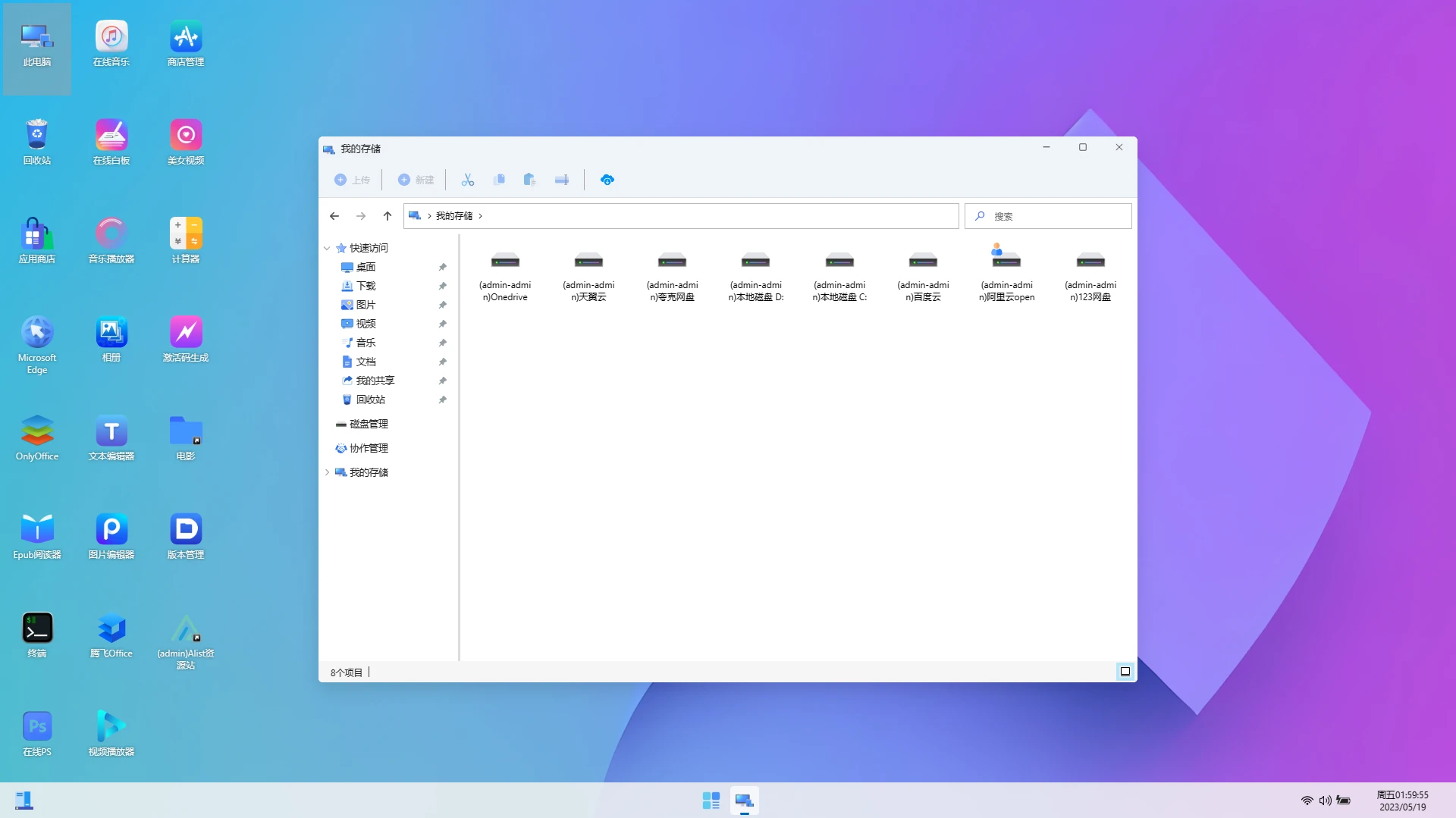
Task: Open the 计算器 calculator app
Action: 186,241
